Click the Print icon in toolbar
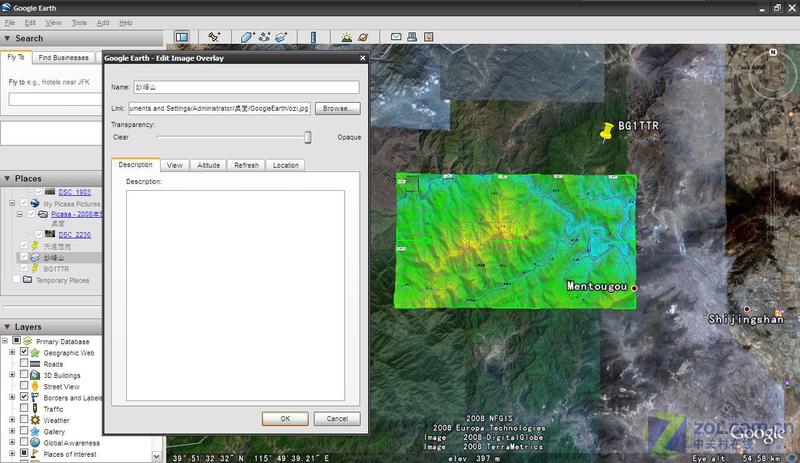The image size is (800, 463). (x=412, y=37)
